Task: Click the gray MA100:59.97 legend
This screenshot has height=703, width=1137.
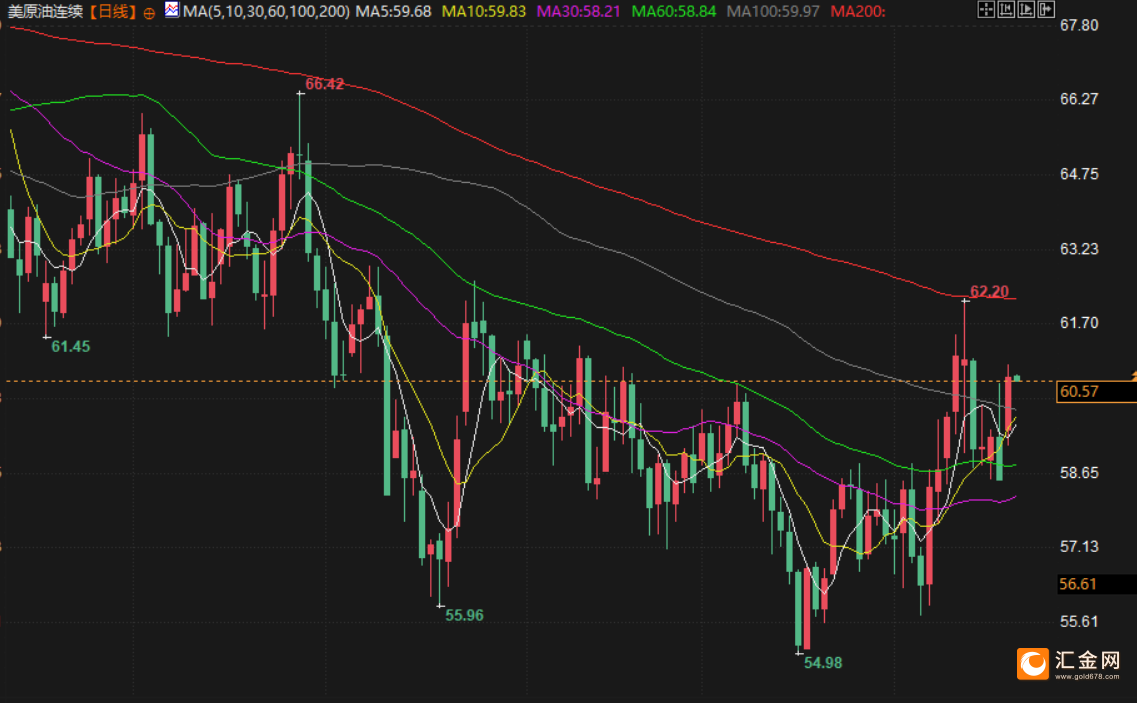Action: coord(773,12)
